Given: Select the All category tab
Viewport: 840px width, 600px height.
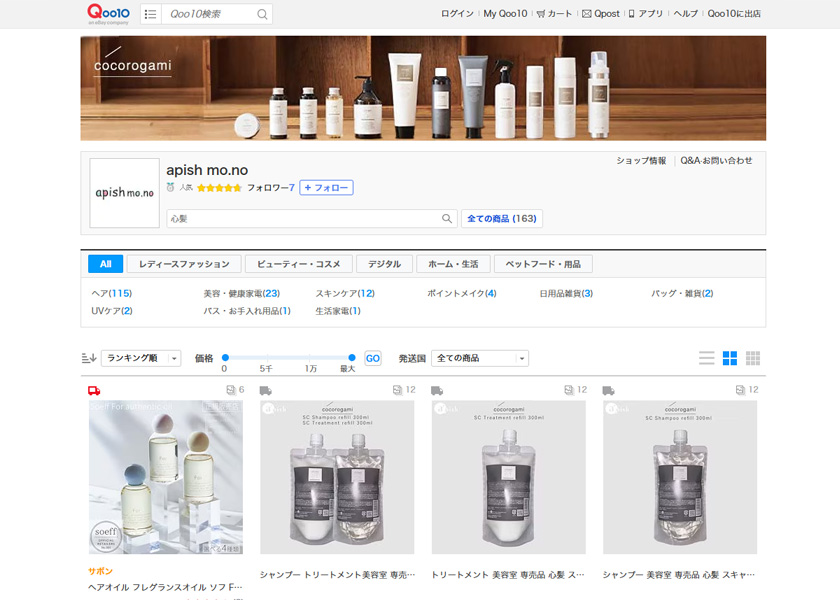Looking at the screenshot, I should 106,264.
